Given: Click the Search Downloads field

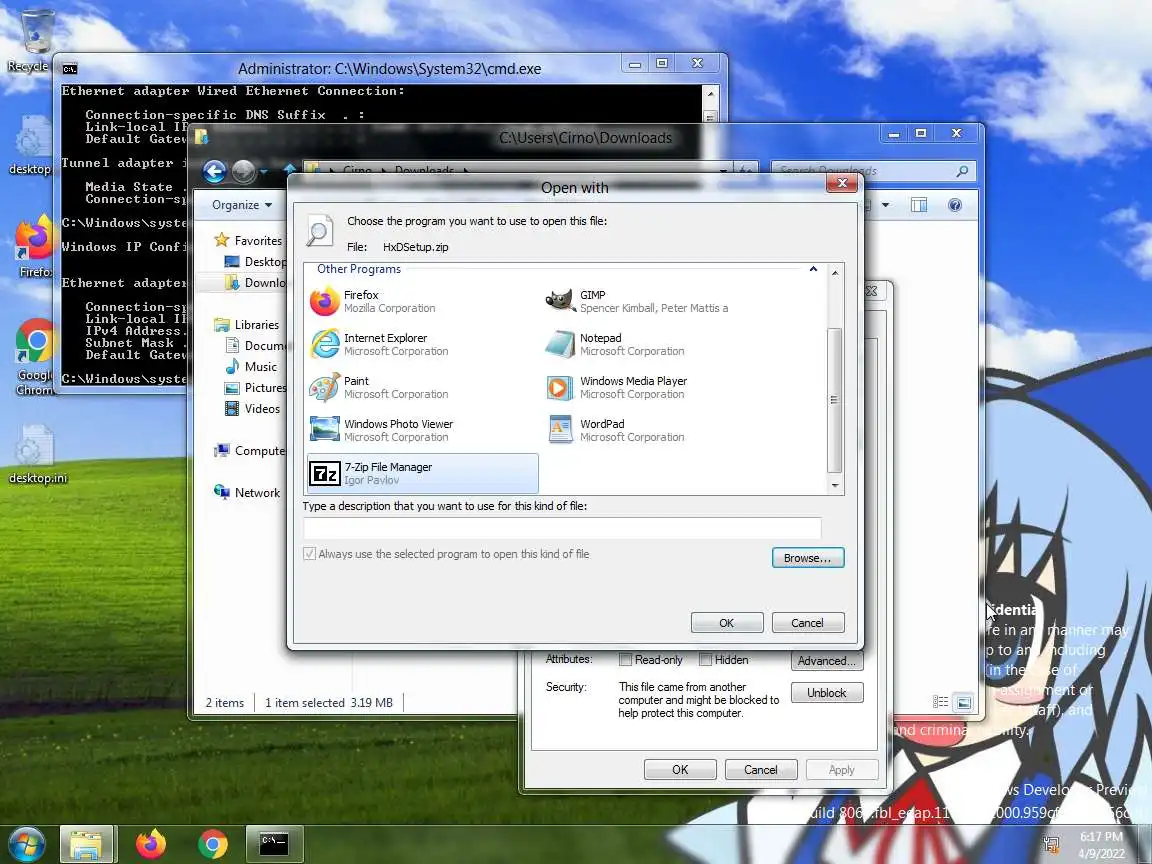Looking at the screenshot, I should click(x=873, y=171).
